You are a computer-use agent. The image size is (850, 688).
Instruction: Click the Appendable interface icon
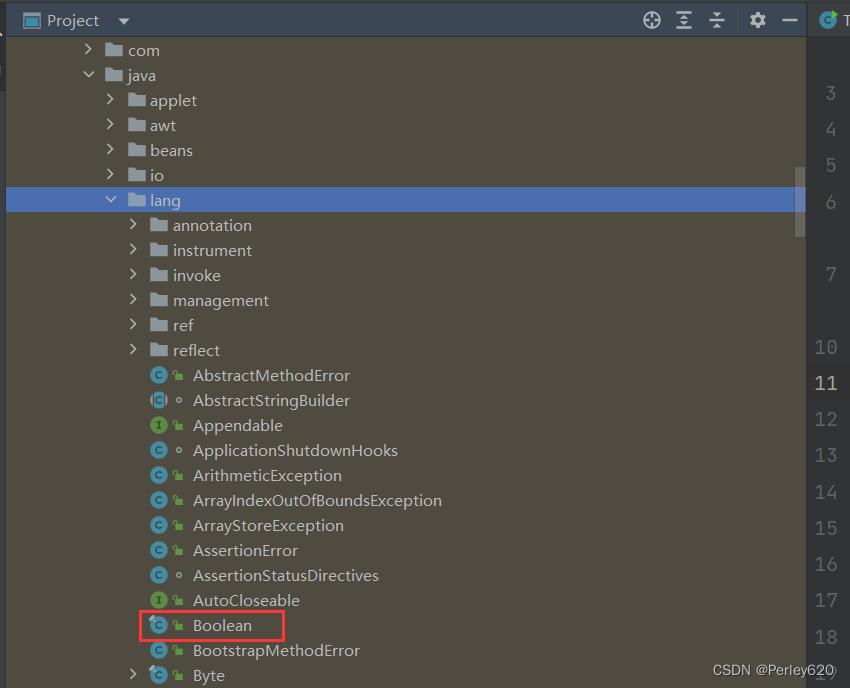coord(158,425)
